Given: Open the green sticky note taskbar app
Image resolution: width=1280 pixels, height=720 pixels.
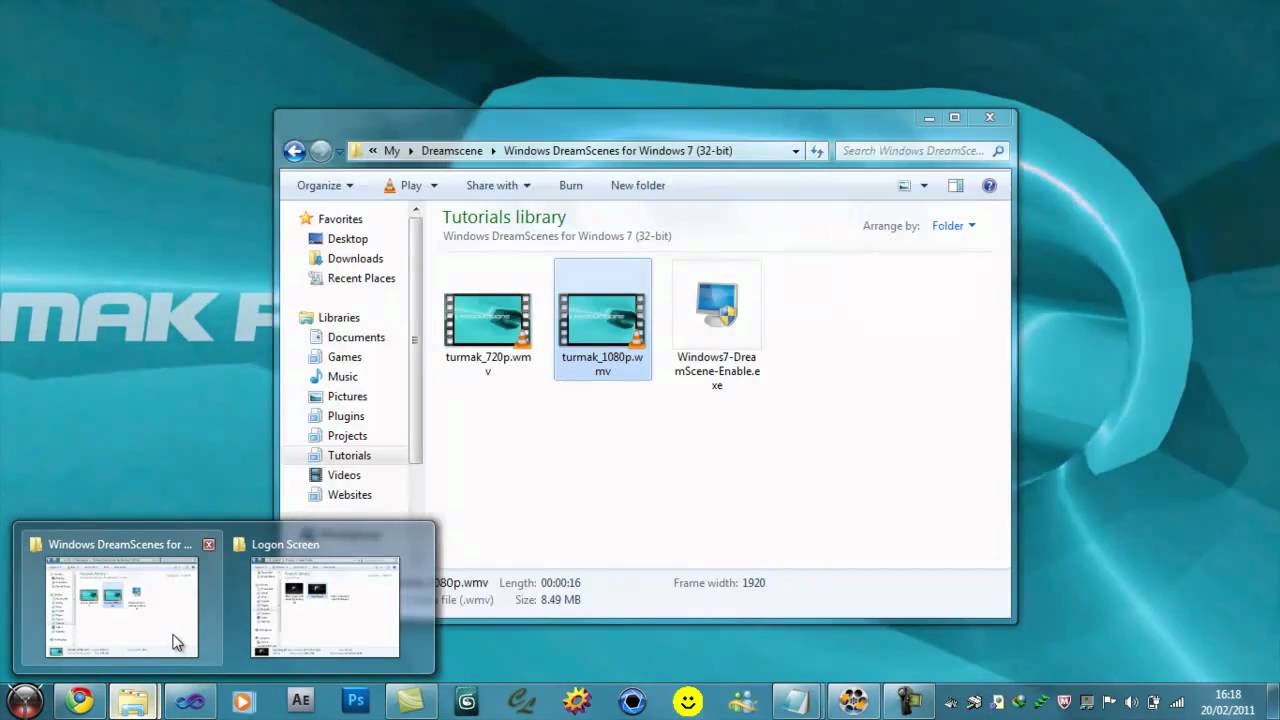Looking at the screenshot, I should pos(411,701).
